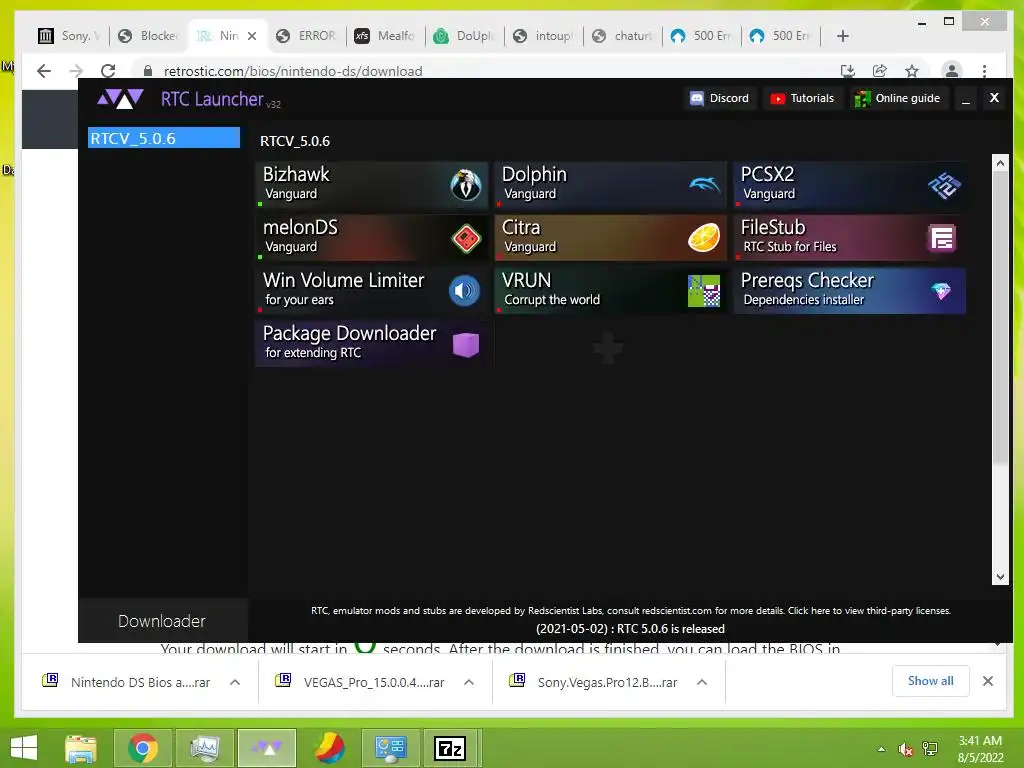1024x768 pixels.
Task: Click the RTC 5.0.6 is released news text
Action: [630, 629]
